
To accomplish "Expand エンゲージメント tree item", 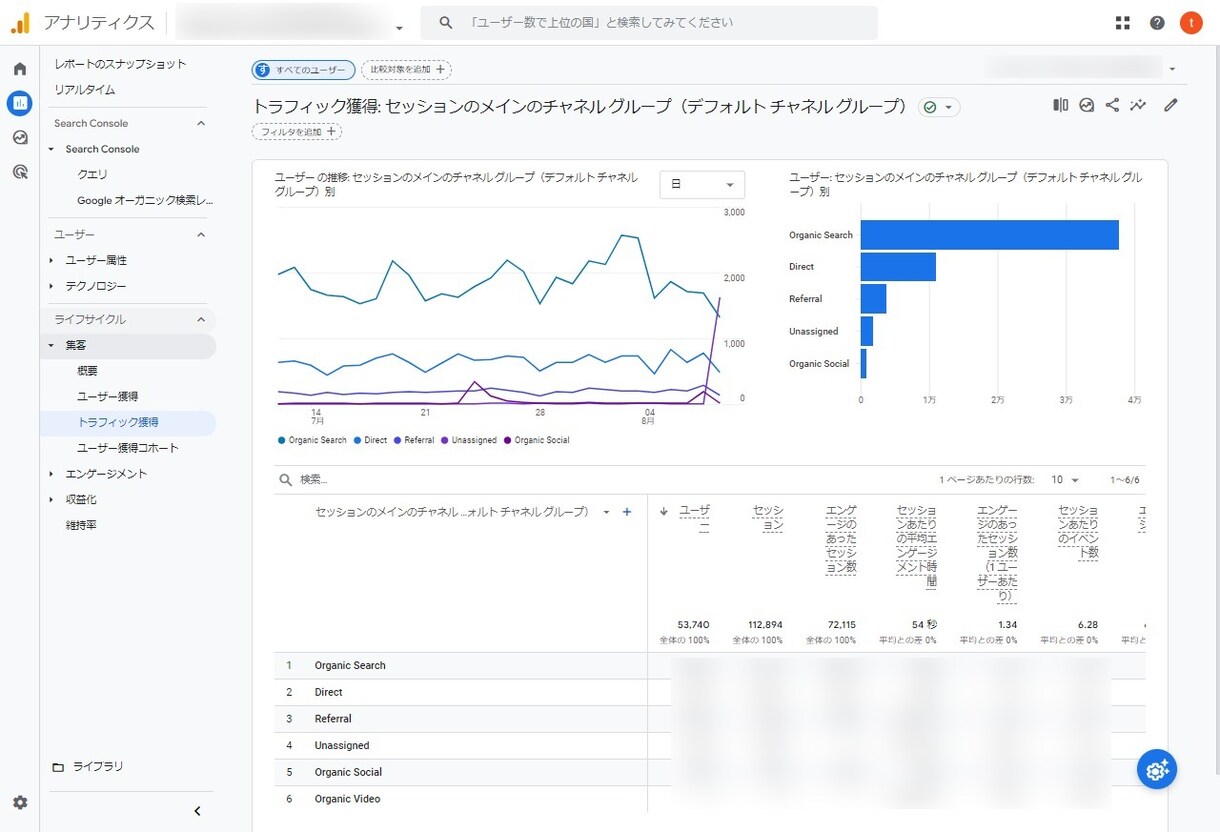I will click(x=51, y=474).
